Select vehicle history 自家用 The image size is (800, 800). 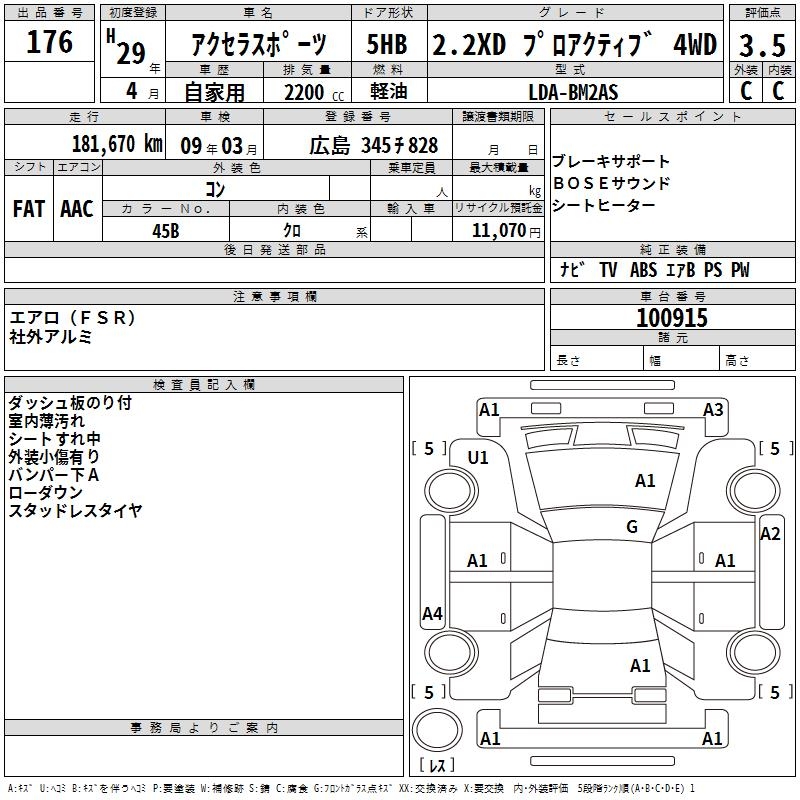214,92
